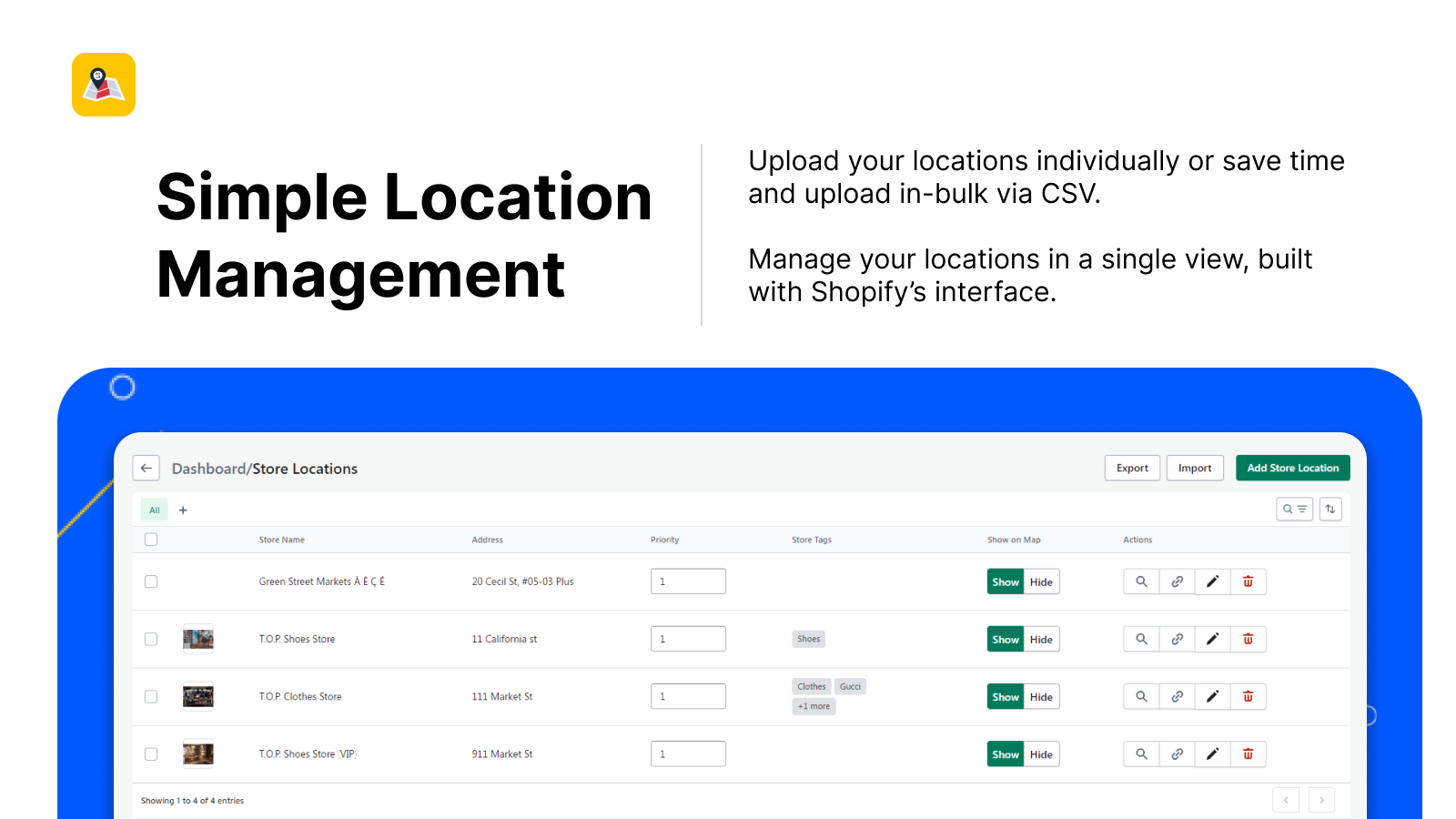Viewport: 1456px width, 819px height.
Task: Open the next page with the right chevron
Action: 1321,800
